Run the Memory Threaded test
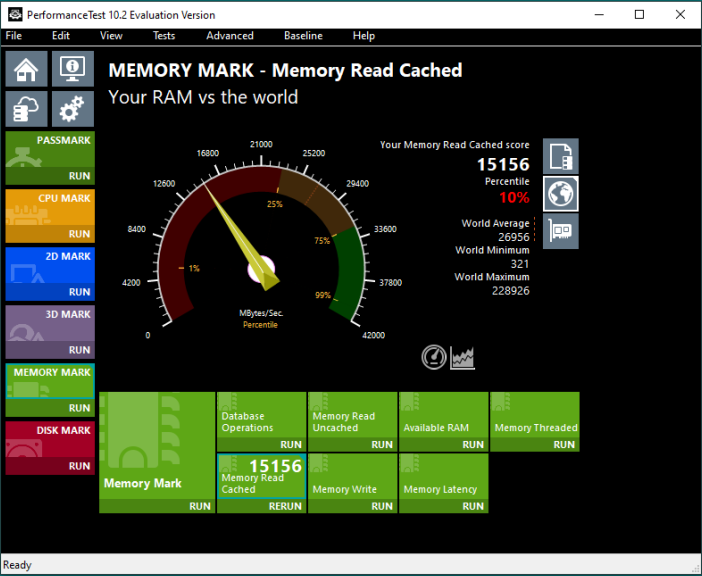 pos(535,444)
